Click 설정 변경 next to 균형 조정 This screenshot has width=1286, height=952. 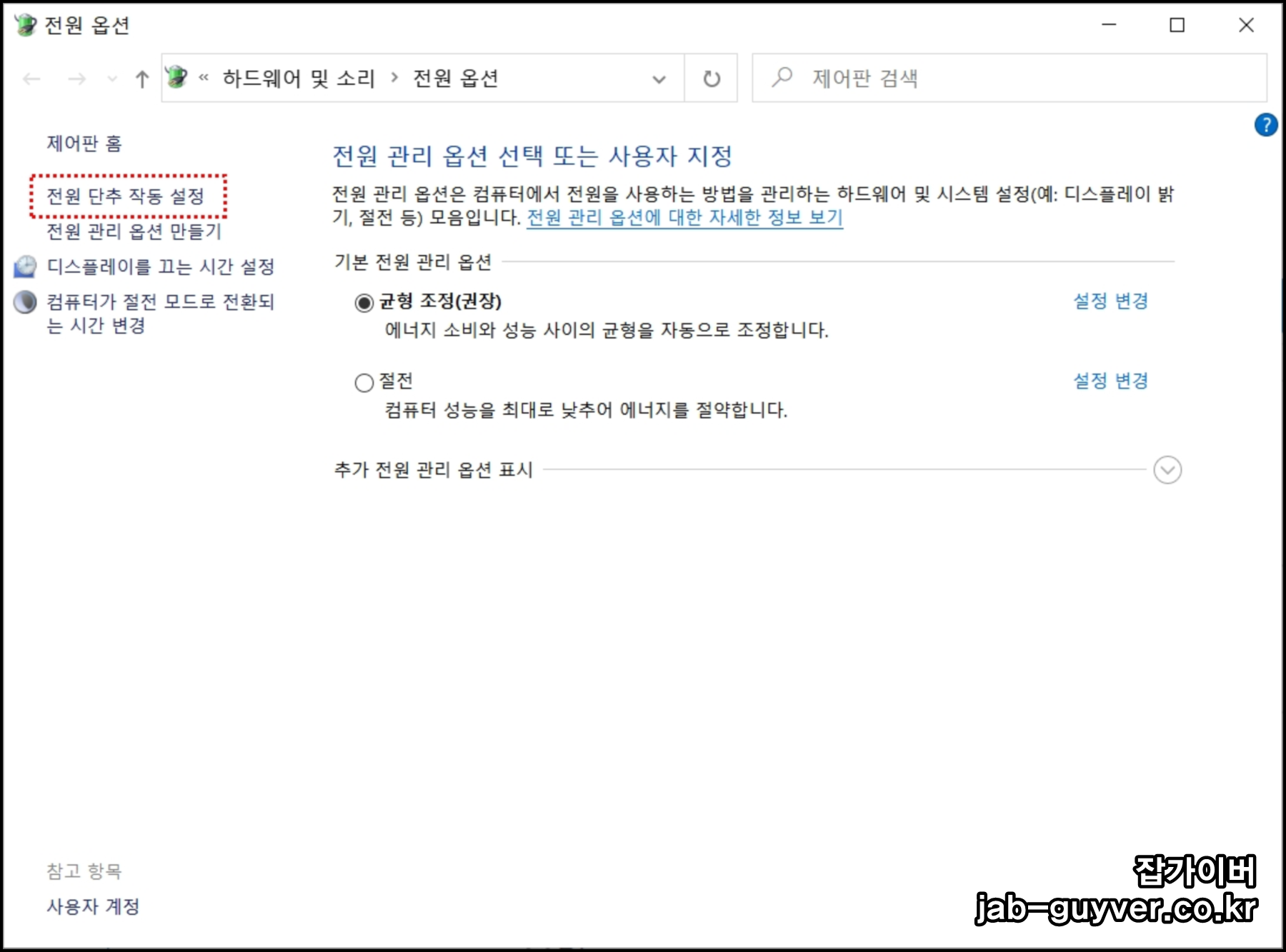1110,301
